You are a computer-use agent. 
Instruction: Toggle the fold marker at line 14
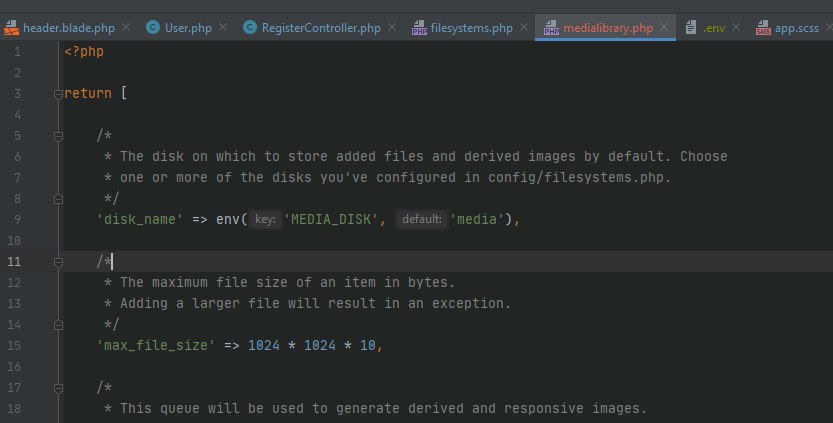pos(58,325)
